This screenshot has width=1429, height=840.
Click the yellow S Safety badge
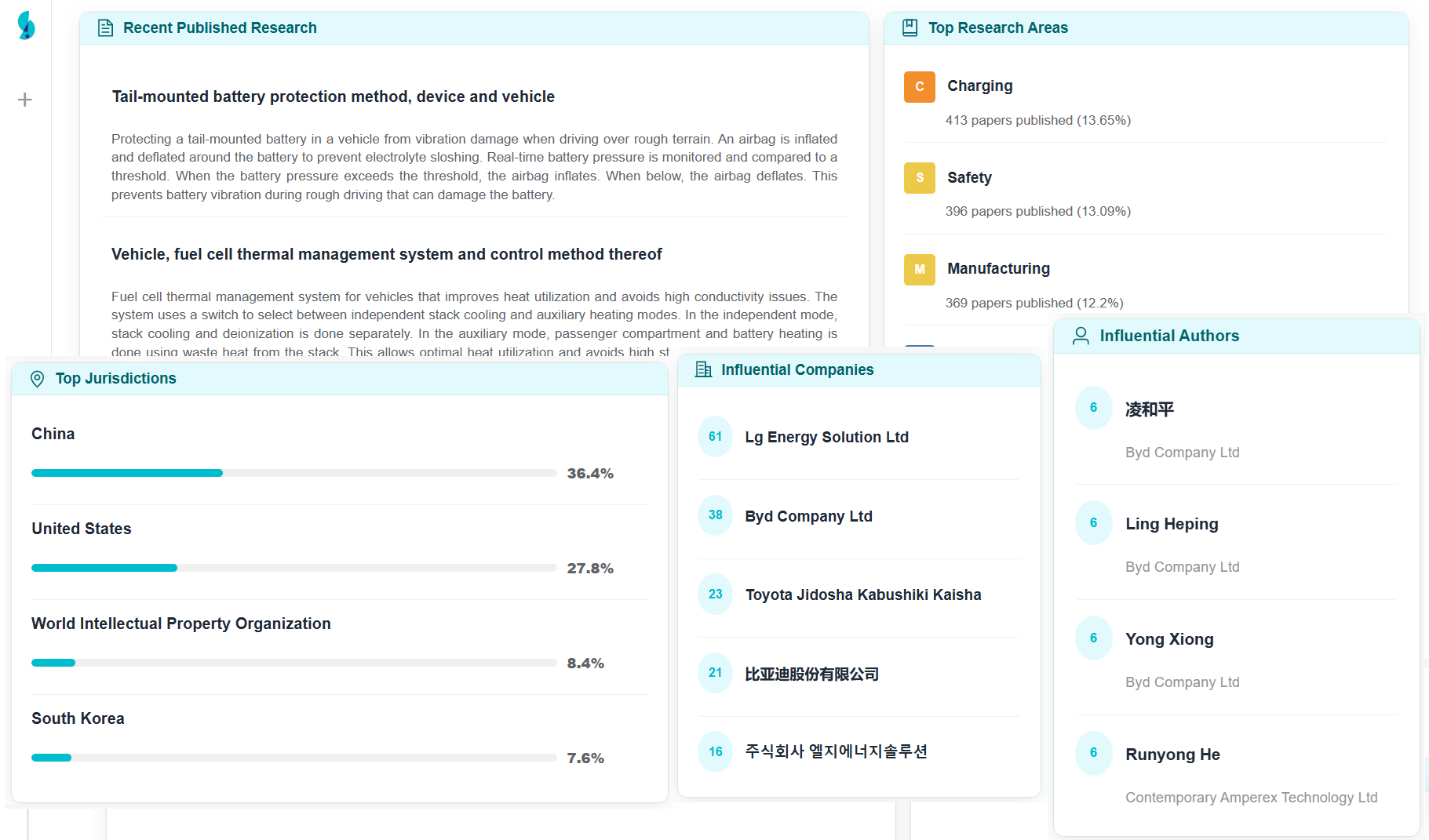pos(919,178)
